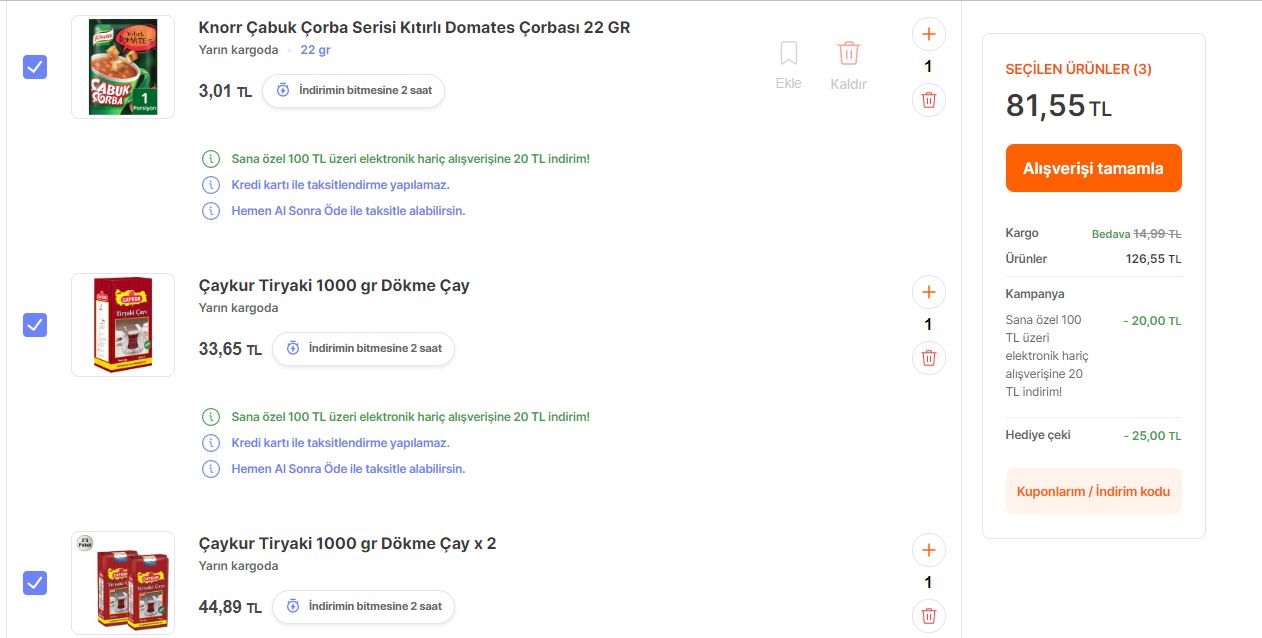Click Kredi kartı info icon under Çaykur 33,65 TL
The image size is (1262, 638).
211,443
